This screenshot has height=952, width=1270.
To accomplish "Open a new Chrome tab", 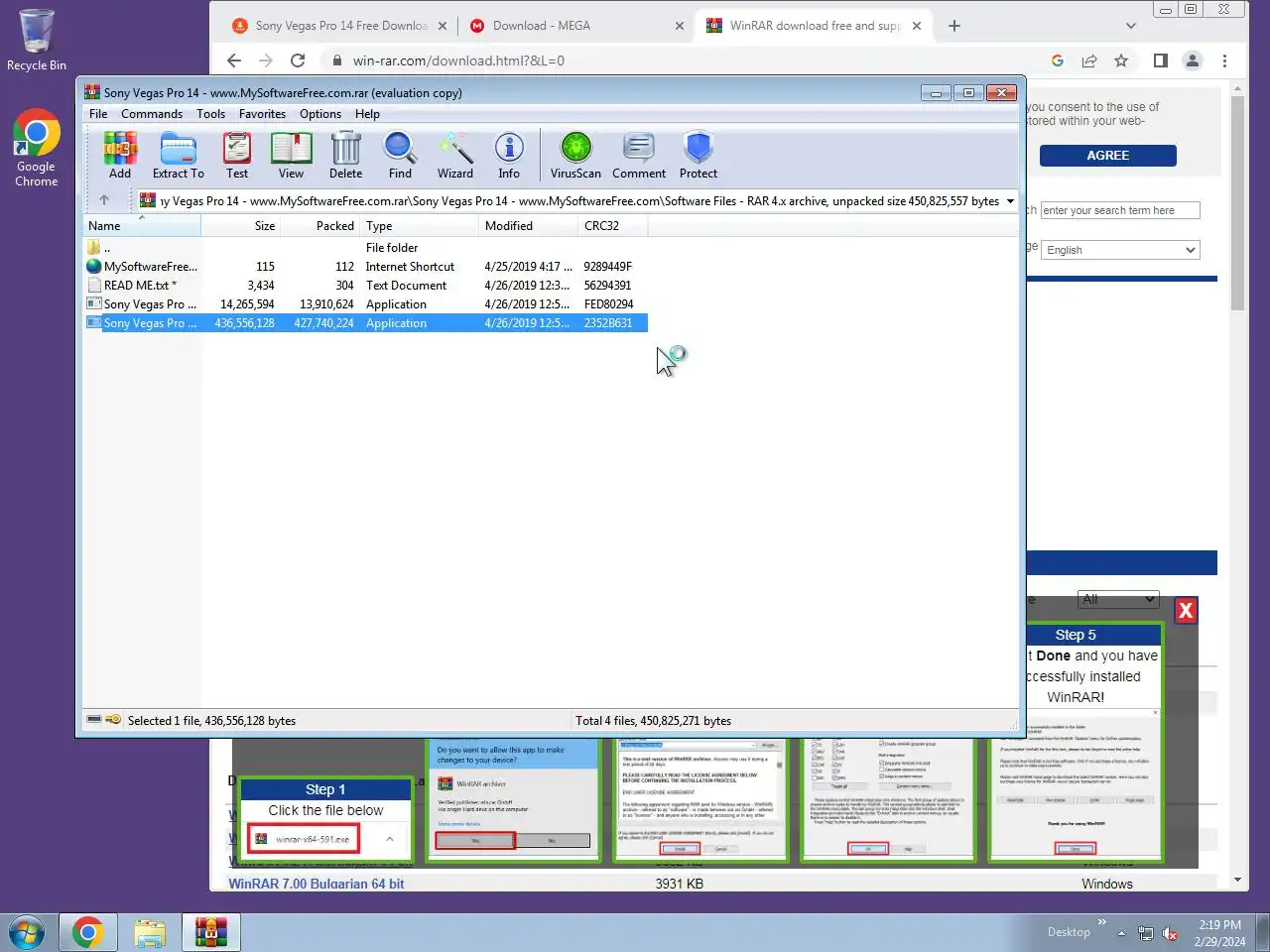I will (x=954, y=26).
